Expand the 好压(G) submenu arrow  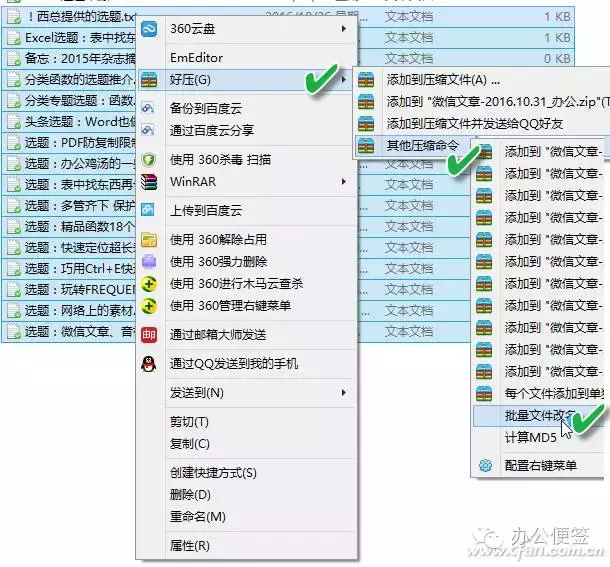344,80
